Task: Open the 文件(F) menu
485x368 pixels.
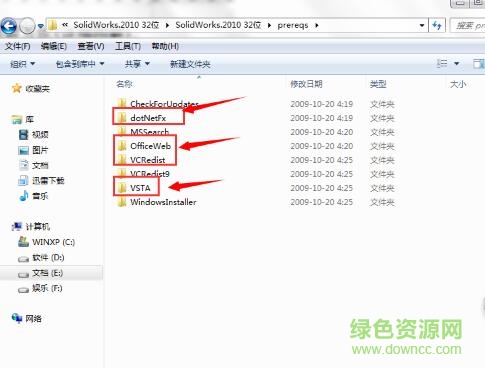Action: [17, 46]
